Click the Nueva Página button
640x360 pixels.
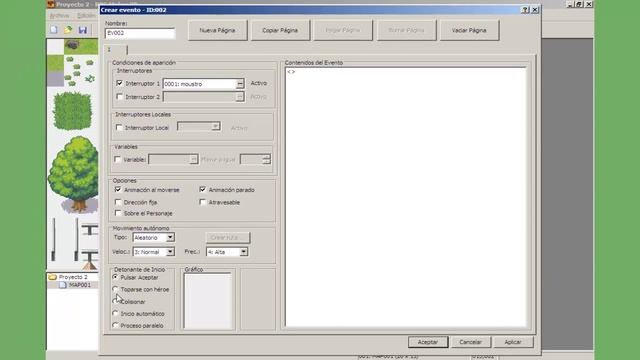[217, 30]
